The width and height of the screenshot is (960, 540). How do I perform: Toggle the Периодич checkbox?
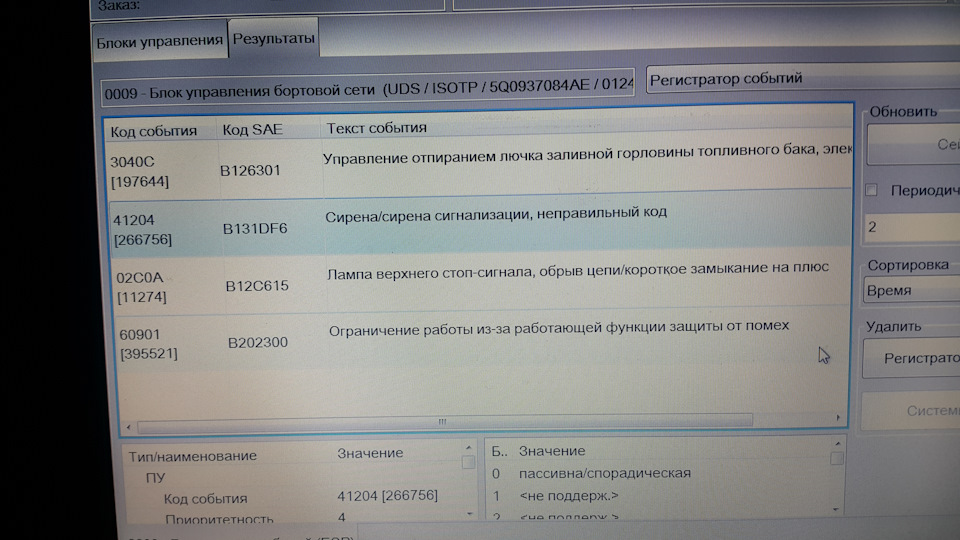pos(871,190)
